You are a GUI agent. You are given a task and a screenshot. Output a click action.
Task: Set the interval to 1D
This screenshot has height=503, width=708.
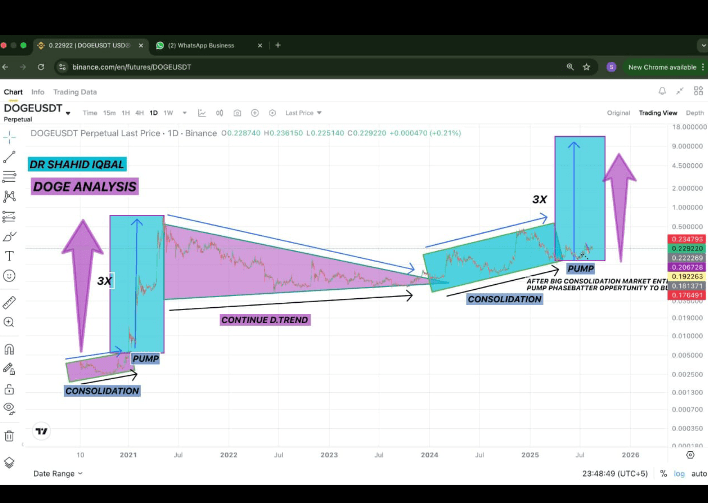[154, 113]
